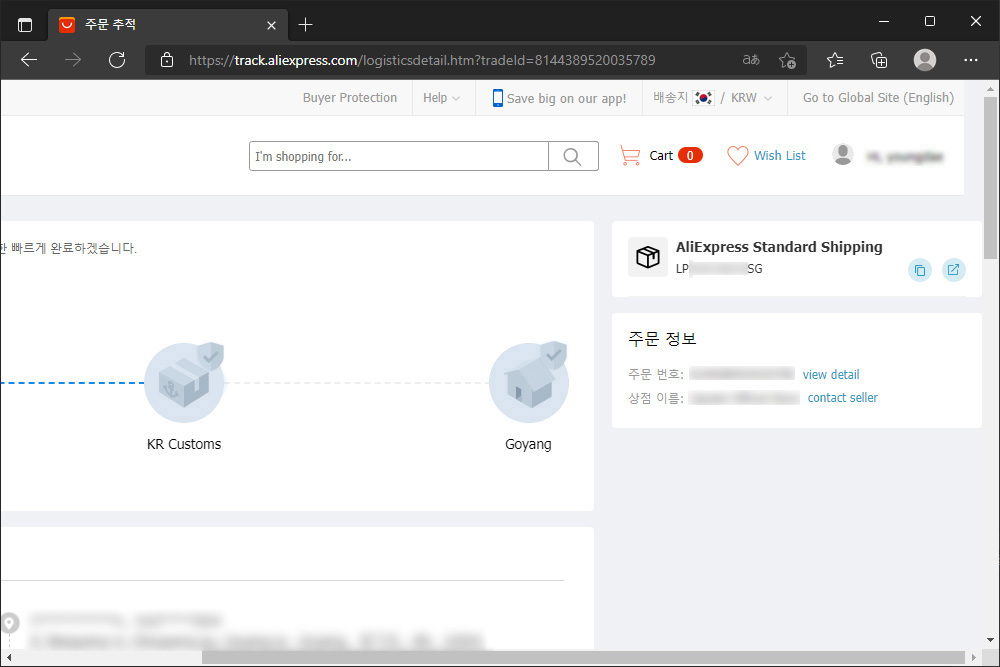Go to Global Site (English)
Viewport: 1000px width, 667px height.
(878, 98)
